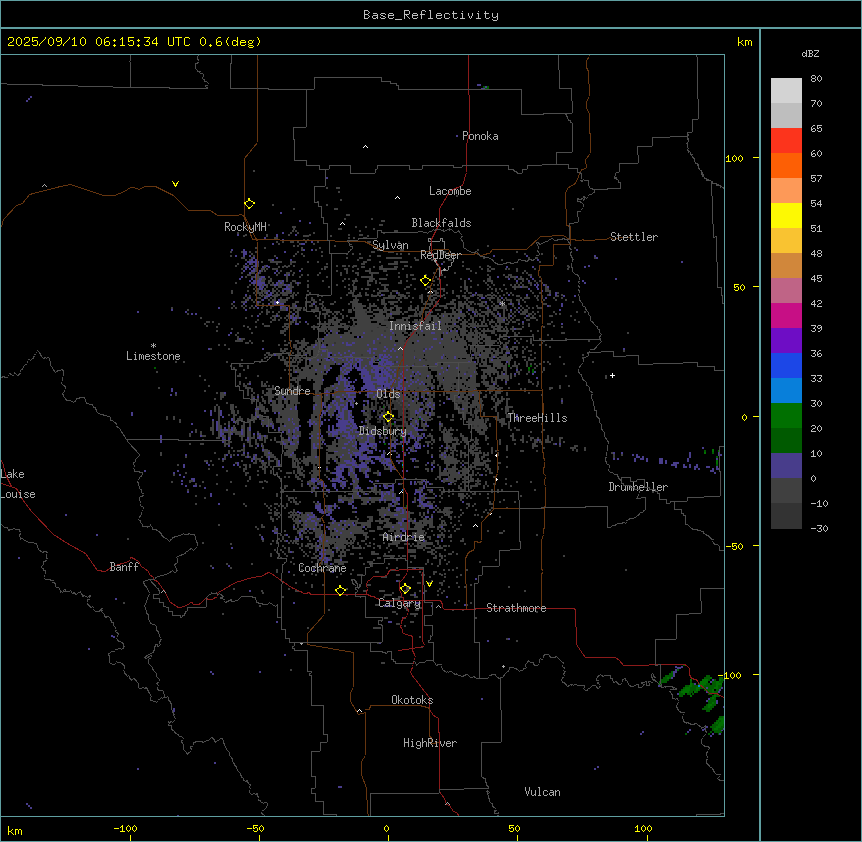The width and height of the screenshot is (862, 842).
Task: Click the yellow V marker north of RockyMH
Action: (x=175, y=184)
